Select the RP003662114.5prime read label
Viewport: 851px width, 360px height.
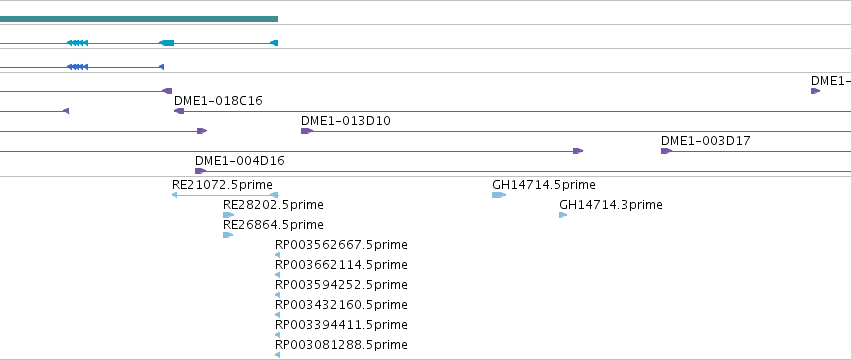(341, 265)
